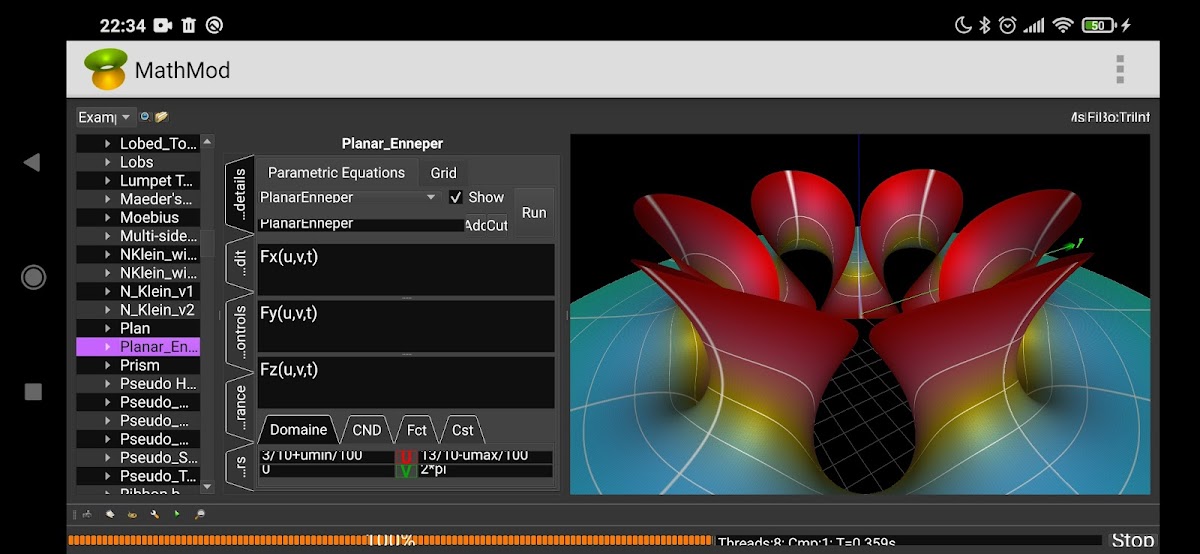Screen dimensions: 1200x554
Task: Toggle the green V parameter button
Action: [406, 470]
